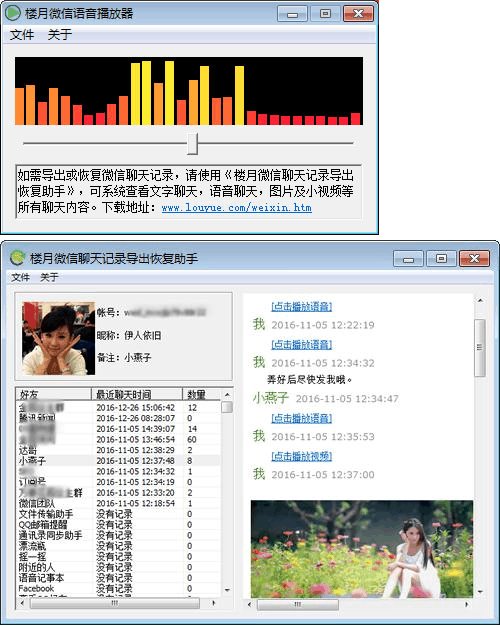500x630 pixels.
Task: Click the 昵称: 伊人依旧 profile text
Action: click(129, 335)
